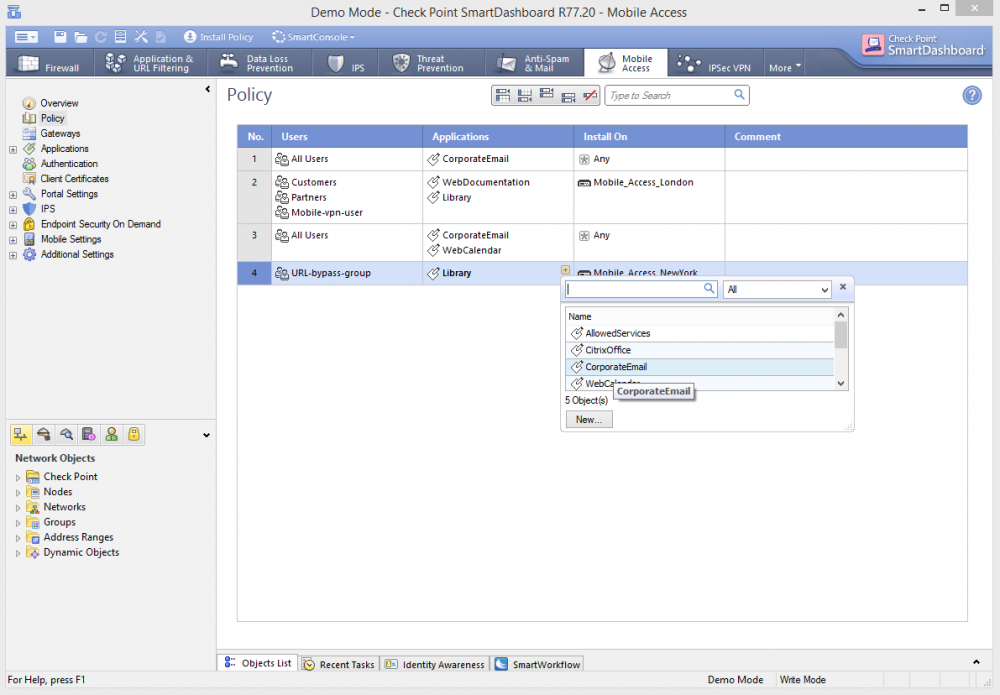Expand the Applications tree node
The height and width of the screenshot is (695, 1000).
pyautogui.click(x=13, y=149)
